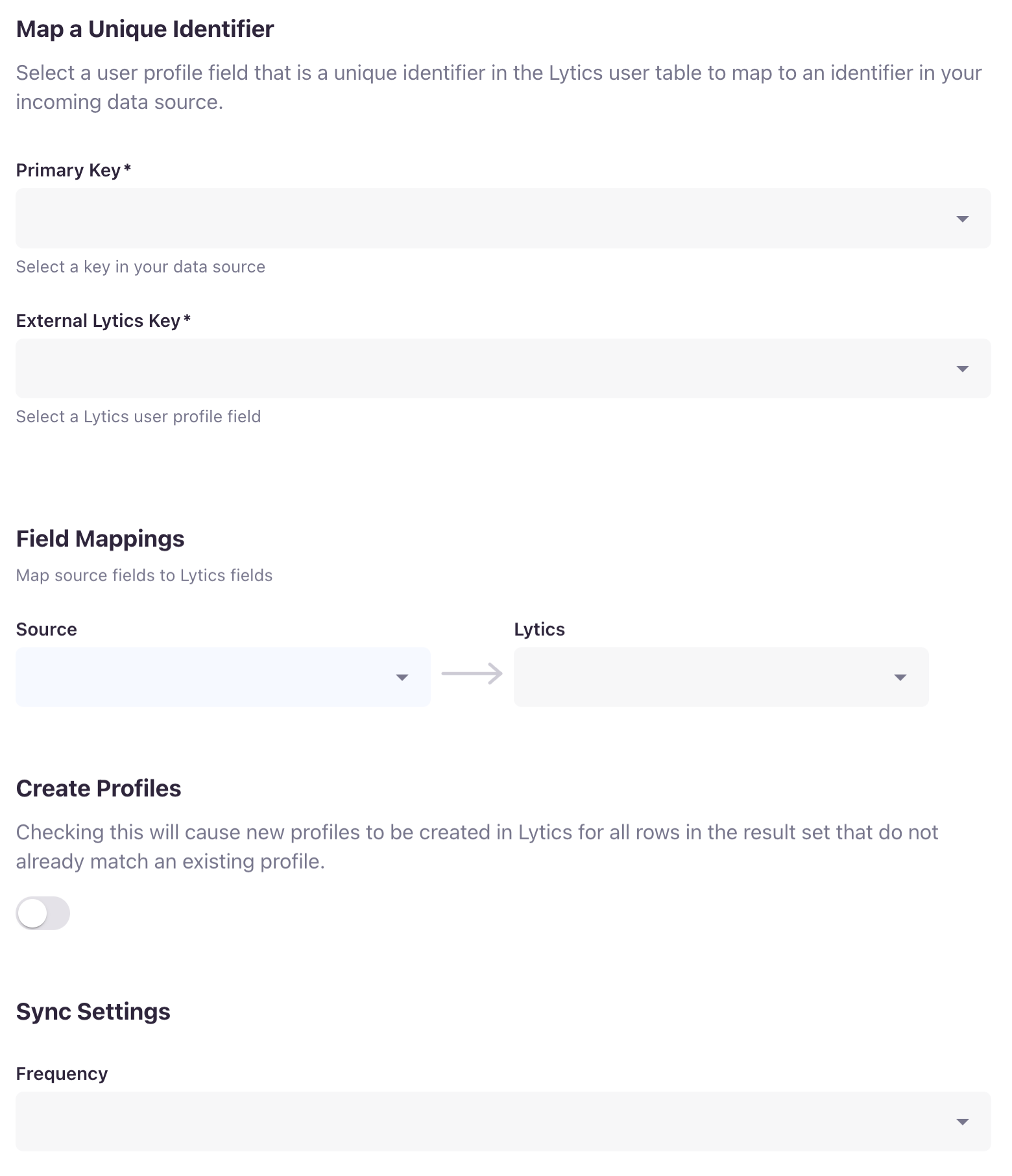1012x1176 pixels.
Task: Click the arrow between Source and Lytics
Action: (472, 674)
